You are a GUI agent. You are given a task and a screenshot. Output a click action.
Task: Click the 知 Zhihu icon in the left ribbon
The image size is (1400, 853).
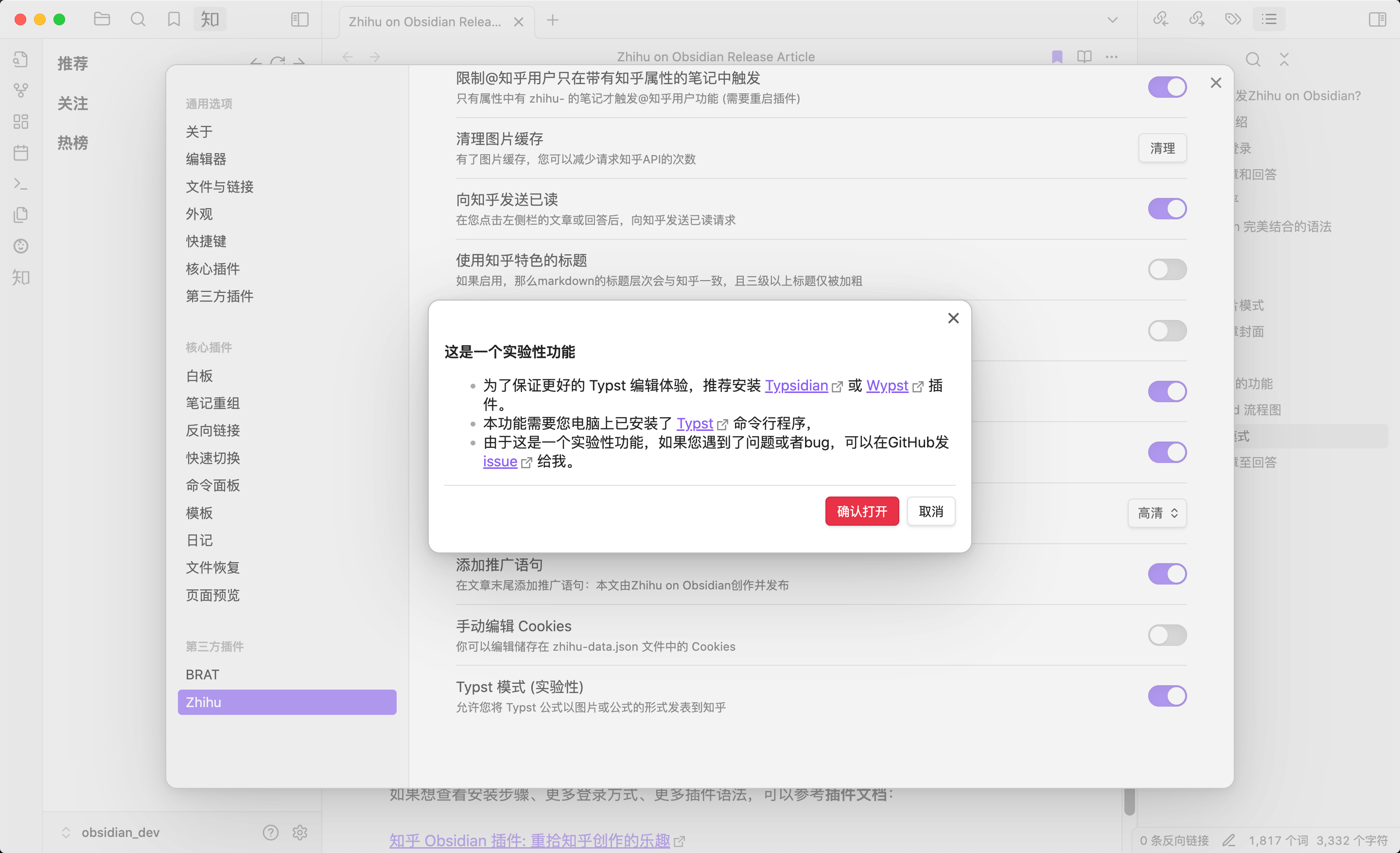point(21,278)
